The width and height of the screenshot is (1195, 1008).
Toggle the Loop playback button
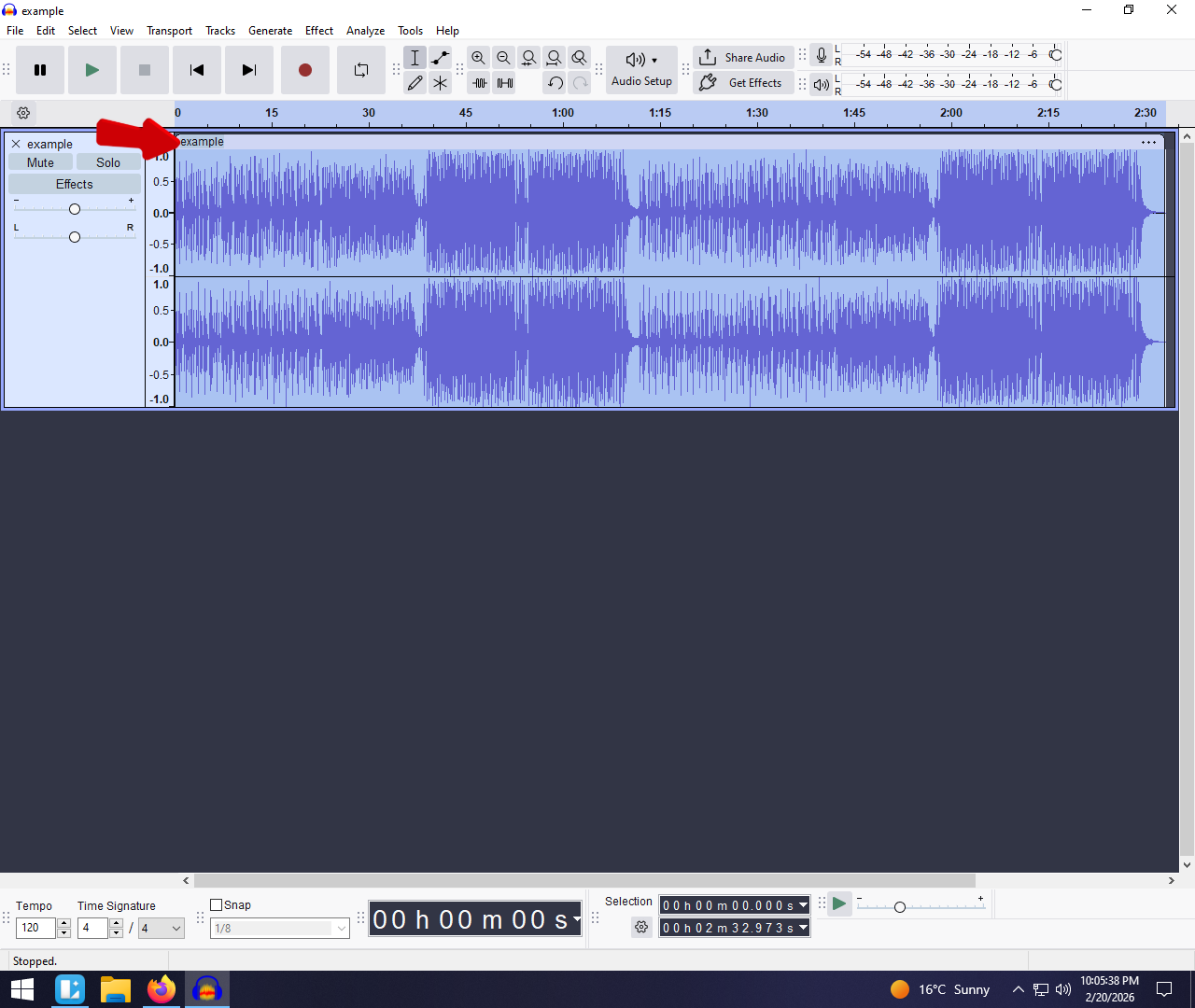(361, 70)
